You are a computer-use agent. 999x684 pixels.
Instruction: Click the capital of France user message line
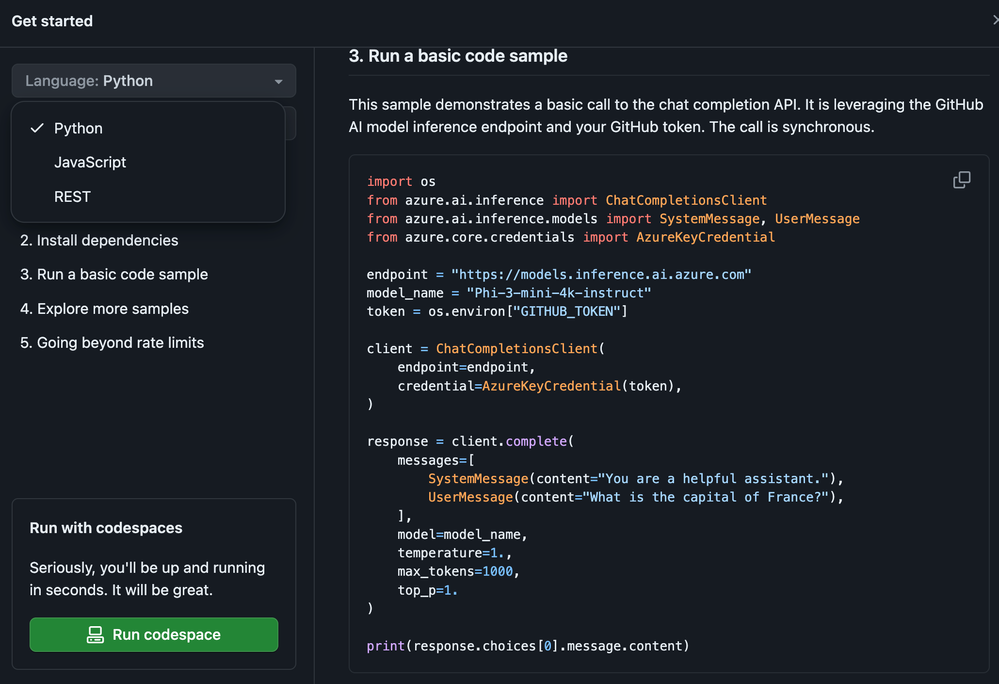[x=635, y=497]
